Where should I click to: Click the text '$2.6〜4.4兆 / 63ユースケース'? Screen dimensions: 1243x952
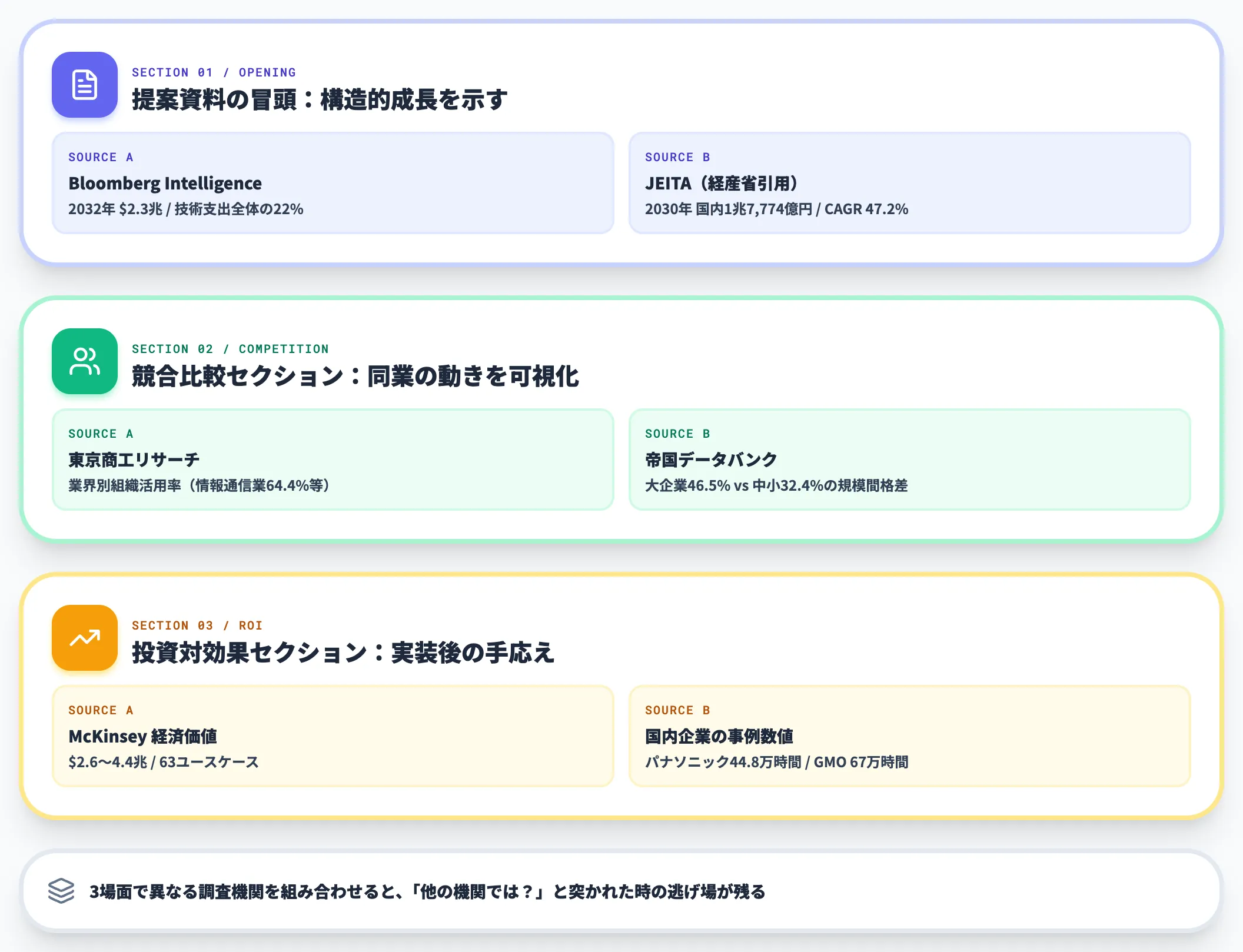point(164,762)
